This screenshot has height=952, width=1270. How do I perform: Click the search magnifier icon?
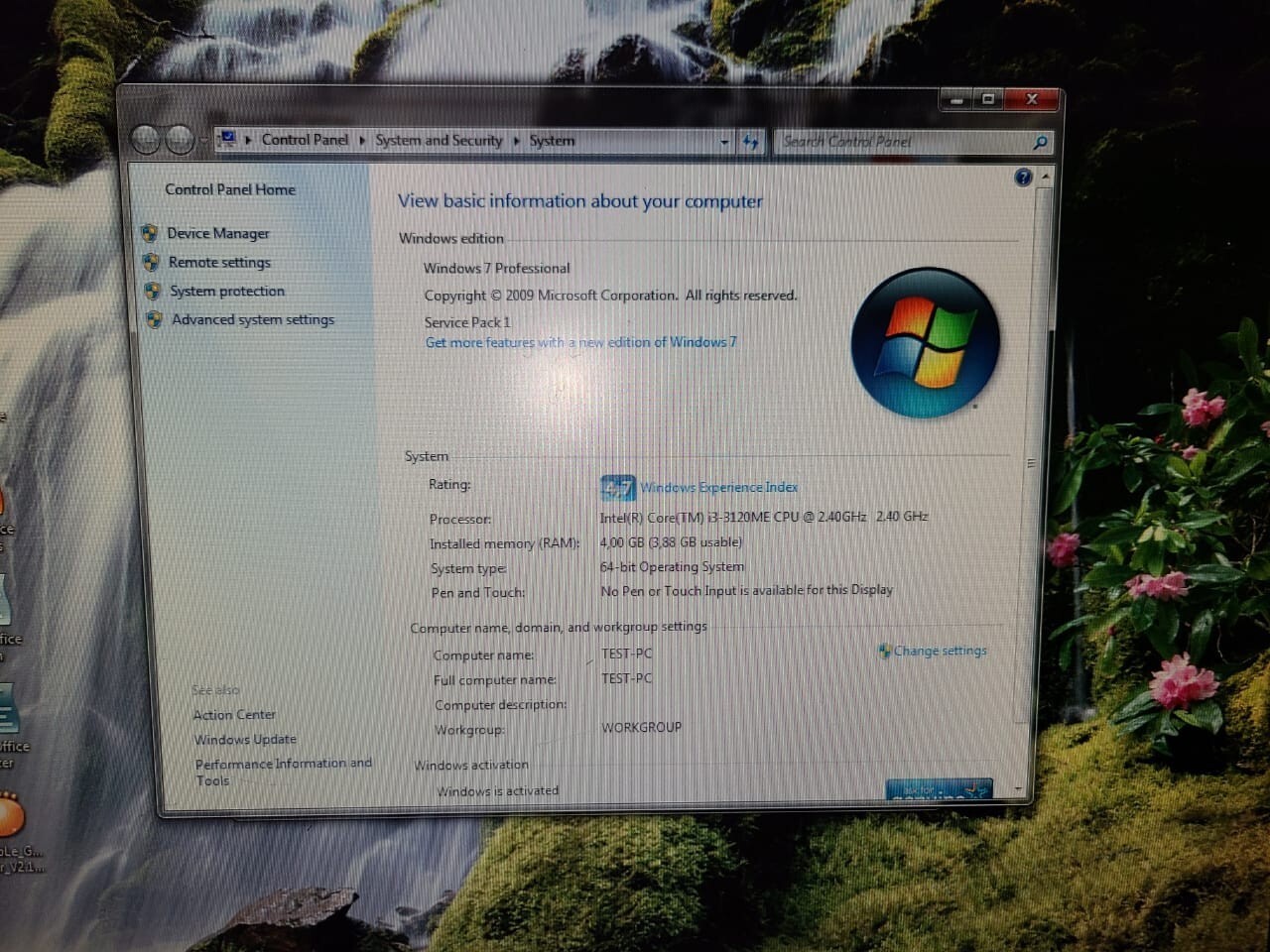click(1040, 143)
